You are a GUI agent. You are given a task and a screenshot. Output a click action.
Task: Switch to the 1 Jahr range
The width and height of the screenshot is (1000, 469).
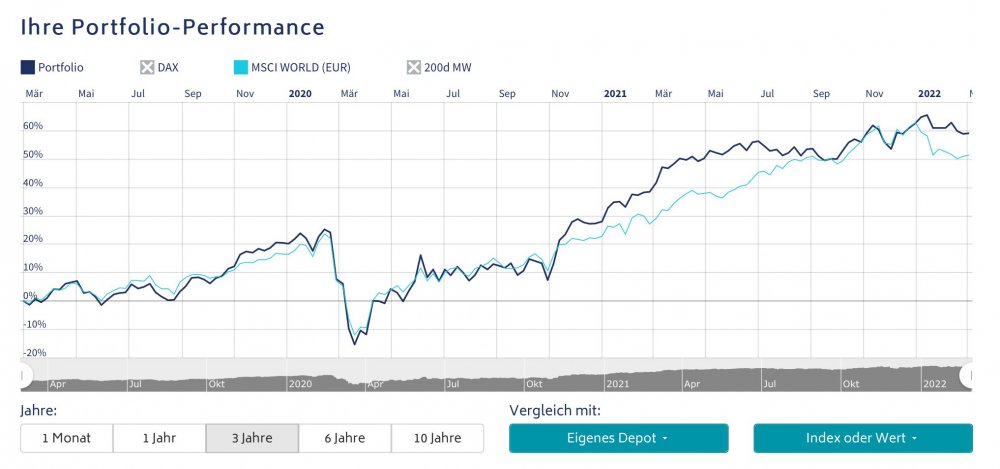click(x=159, y=438)
